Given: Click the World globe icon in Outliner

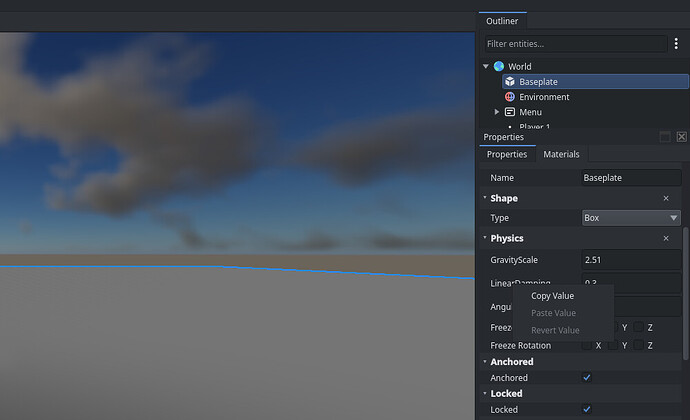Looking at the screenshot, I should (x=499, y=66).
